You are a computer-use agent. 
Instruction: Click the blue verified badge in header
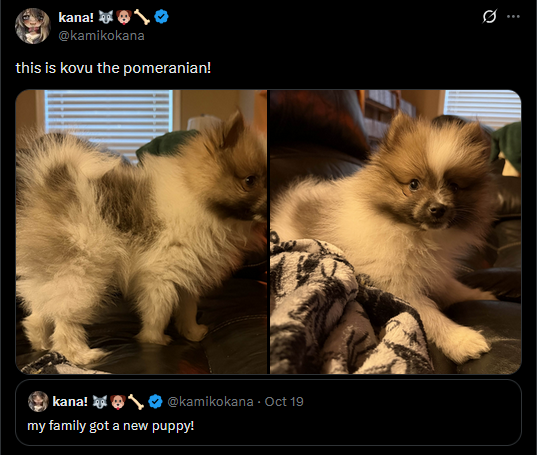161,17
